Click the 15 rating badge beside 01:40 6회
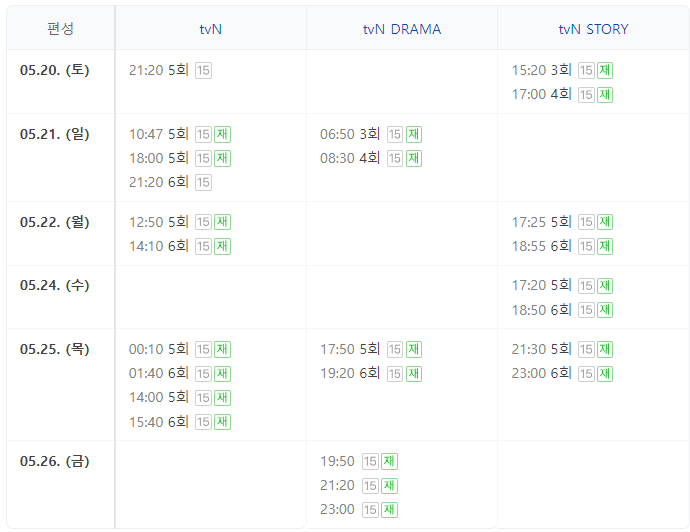 (203, 374)
